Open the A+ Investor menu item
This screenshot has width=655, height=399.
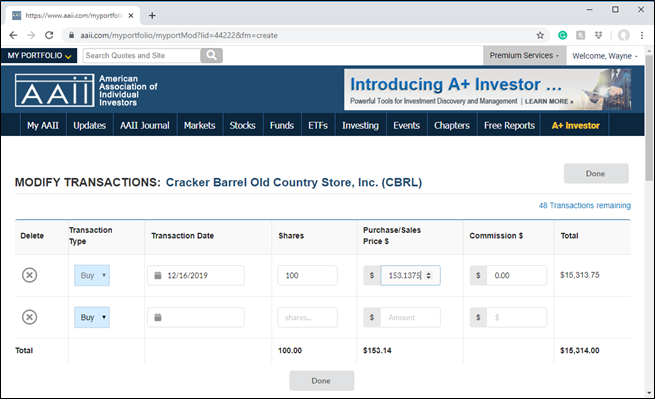576,125
